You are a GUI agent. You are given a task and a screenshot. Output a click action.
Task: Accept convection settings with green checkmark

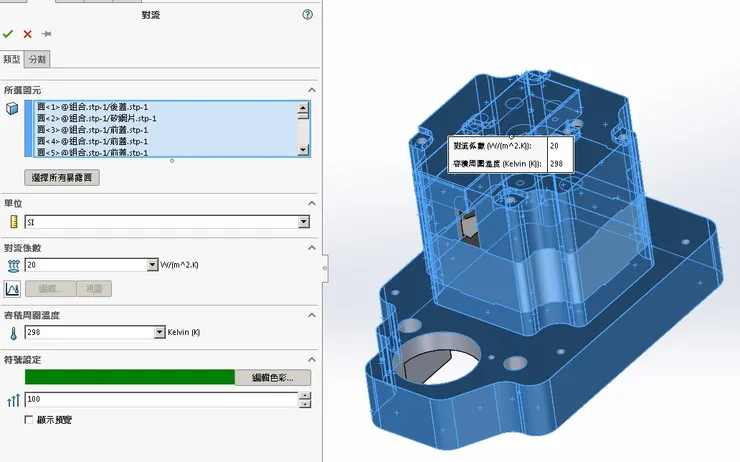(x=8, y=34)
